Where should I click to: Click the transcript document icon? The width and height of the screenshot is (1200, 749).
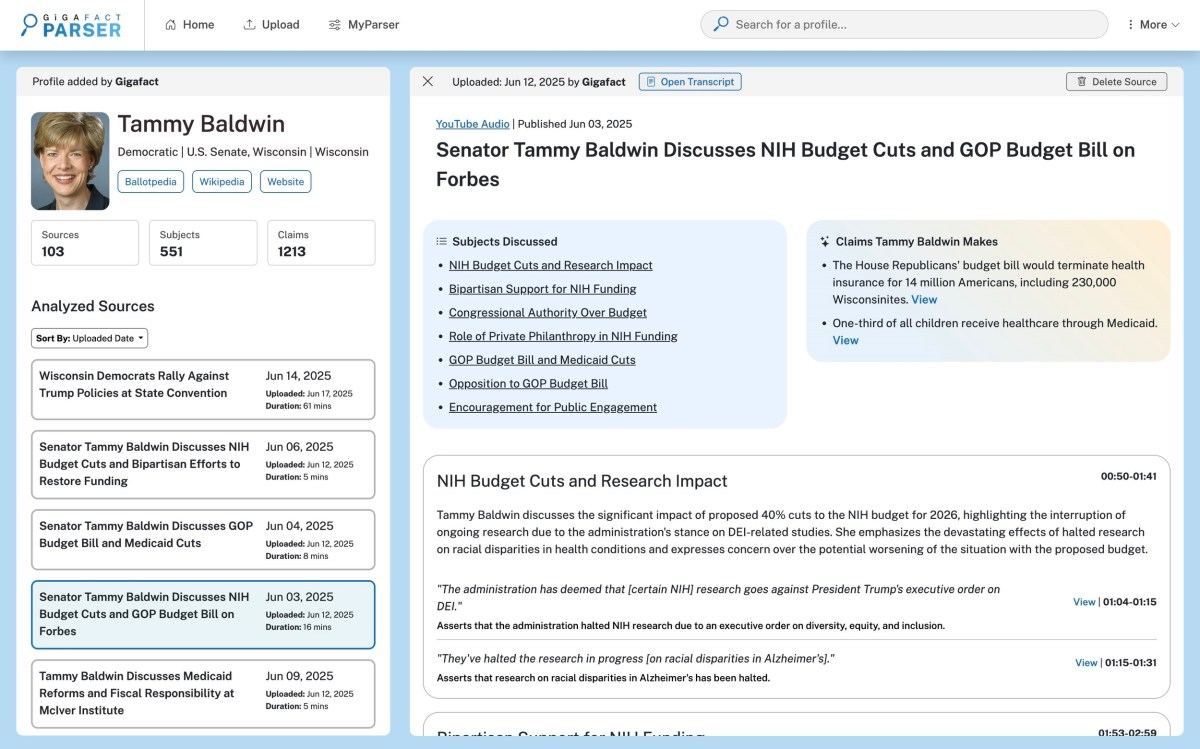tap(650, 82)
